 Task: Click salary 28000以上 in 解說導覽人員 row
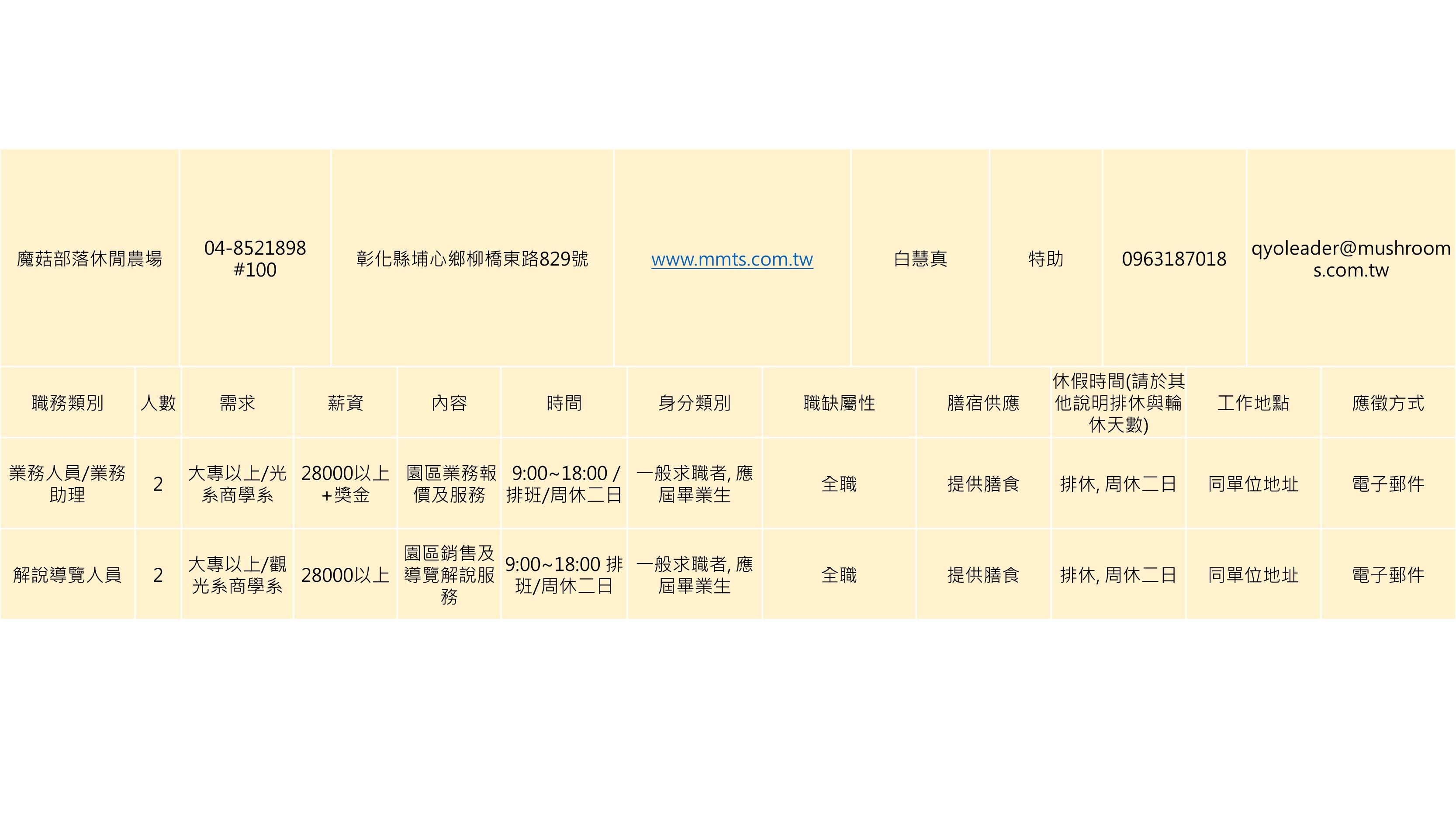pos(346,574)
